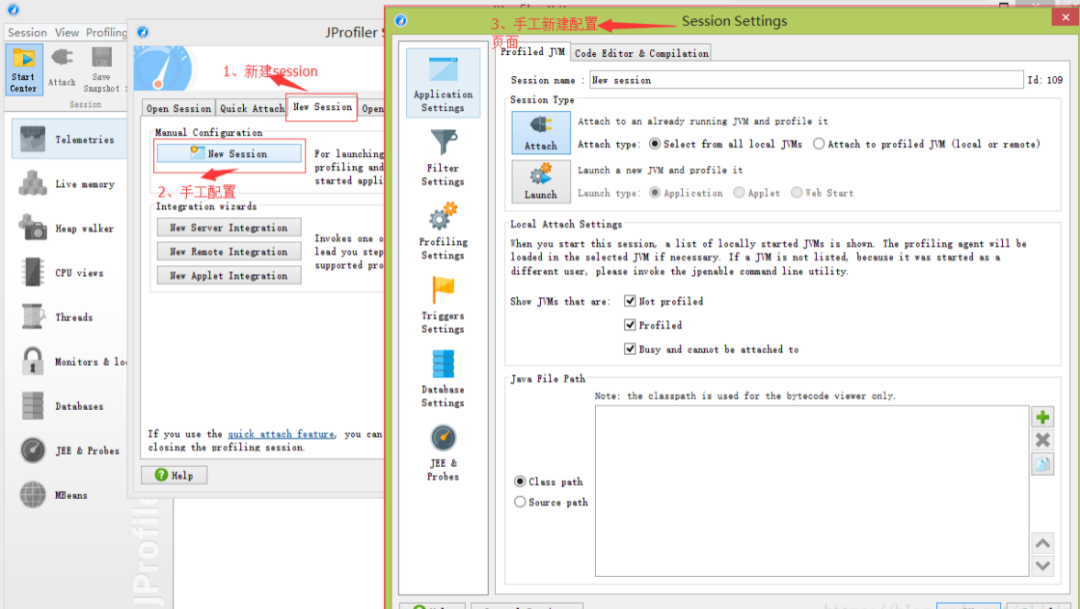Select the Class path radio button
1080x609 pixels.
click(x=520, y=481)
